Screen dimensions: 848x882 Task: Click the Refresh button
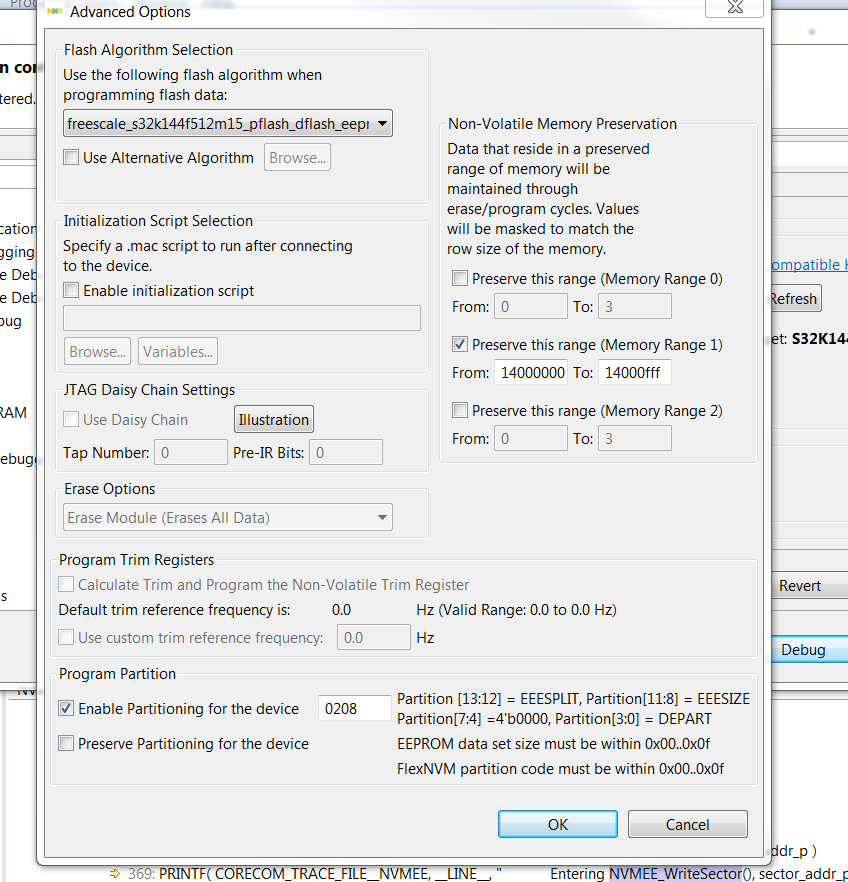point(795,298)
